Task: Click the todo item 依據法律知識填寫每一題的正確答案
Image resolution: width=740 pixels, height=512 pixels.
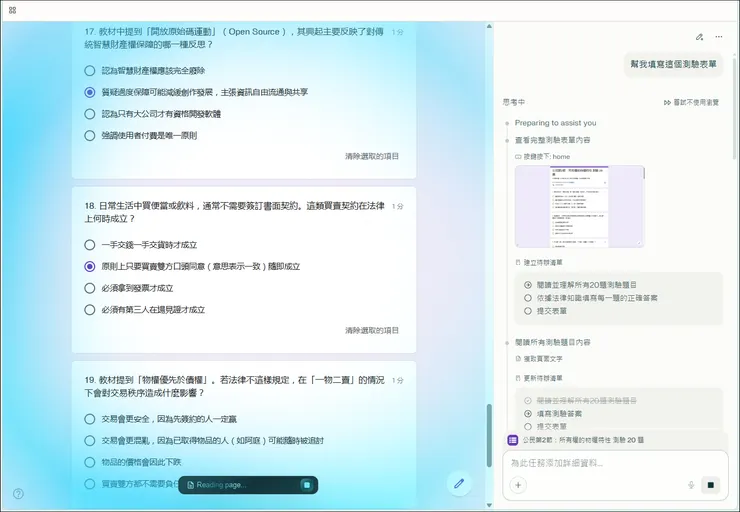Action: pos(597,298)
